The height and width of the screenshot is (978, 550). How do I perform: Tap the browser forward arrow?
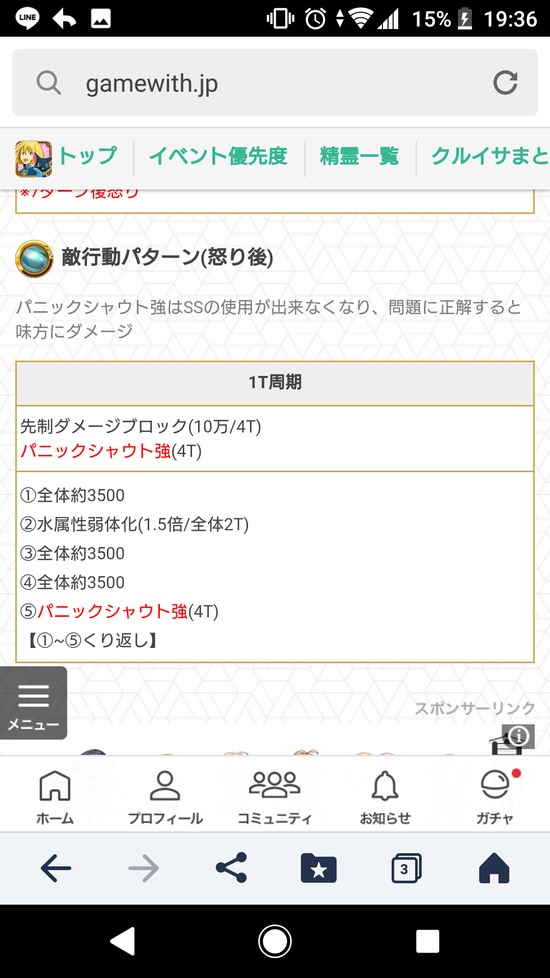point(143,868)
